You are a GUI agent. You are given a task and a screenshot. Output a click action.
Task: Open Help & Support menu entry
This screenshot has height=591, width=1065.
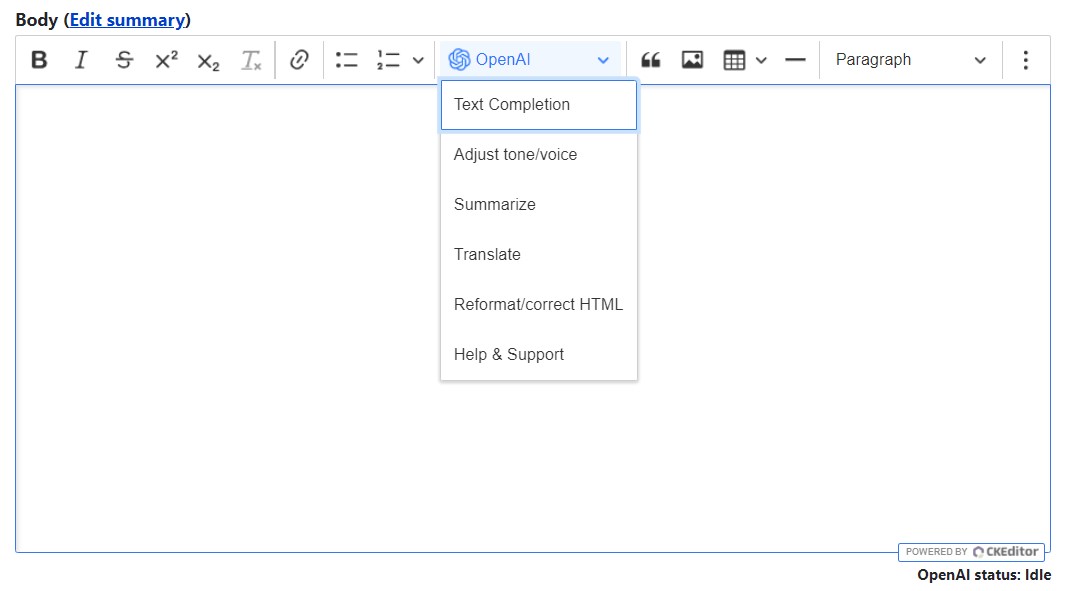539,355
